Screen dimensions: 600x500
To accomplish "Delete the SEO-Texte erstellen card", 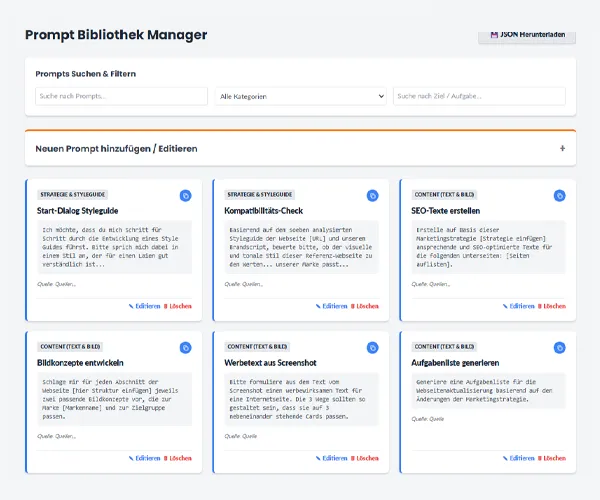I will (552, 306).
